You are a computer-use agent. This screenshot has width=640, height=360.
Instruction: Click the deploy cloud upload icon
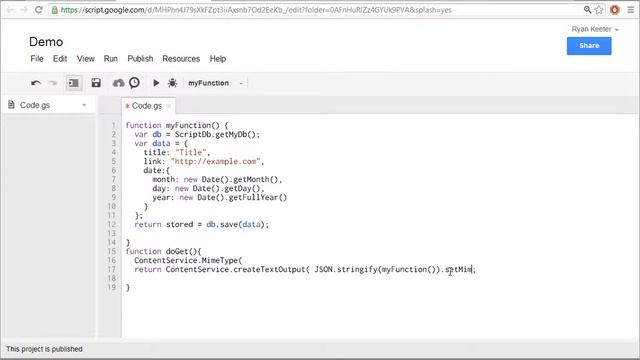(118, 83)
